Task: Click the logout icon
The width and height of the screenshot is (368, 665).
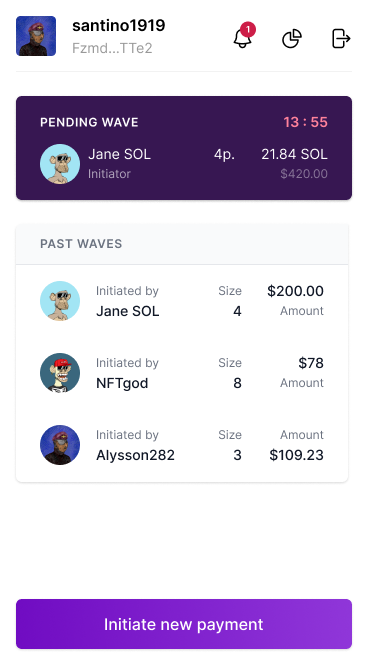Action: [341, 39]
